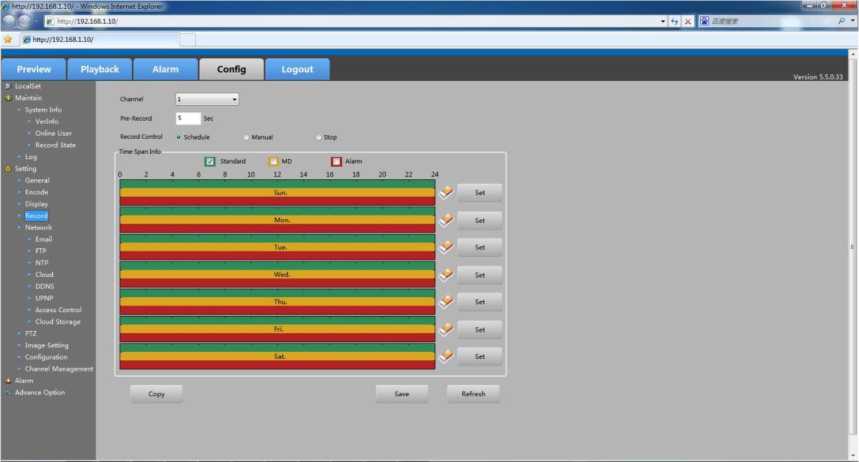Select the Manual record control option
Screen dimensions: 859x462
point(247,137)
